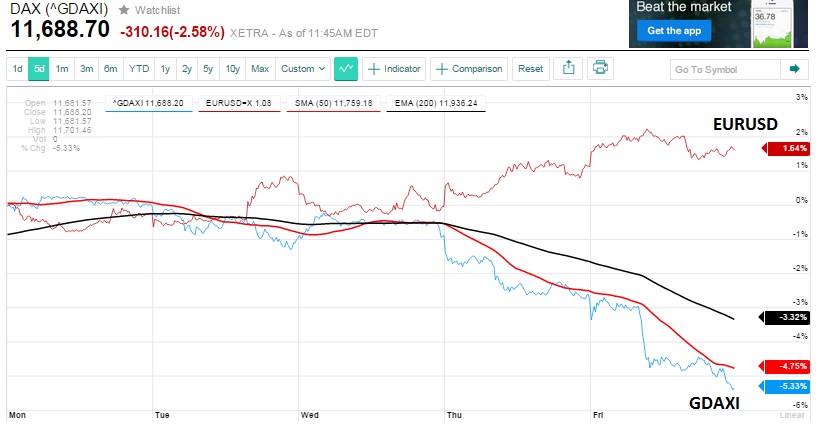Screen dimensions: 819x431
Task: Click the Fri date axis label
Action: 598,415
